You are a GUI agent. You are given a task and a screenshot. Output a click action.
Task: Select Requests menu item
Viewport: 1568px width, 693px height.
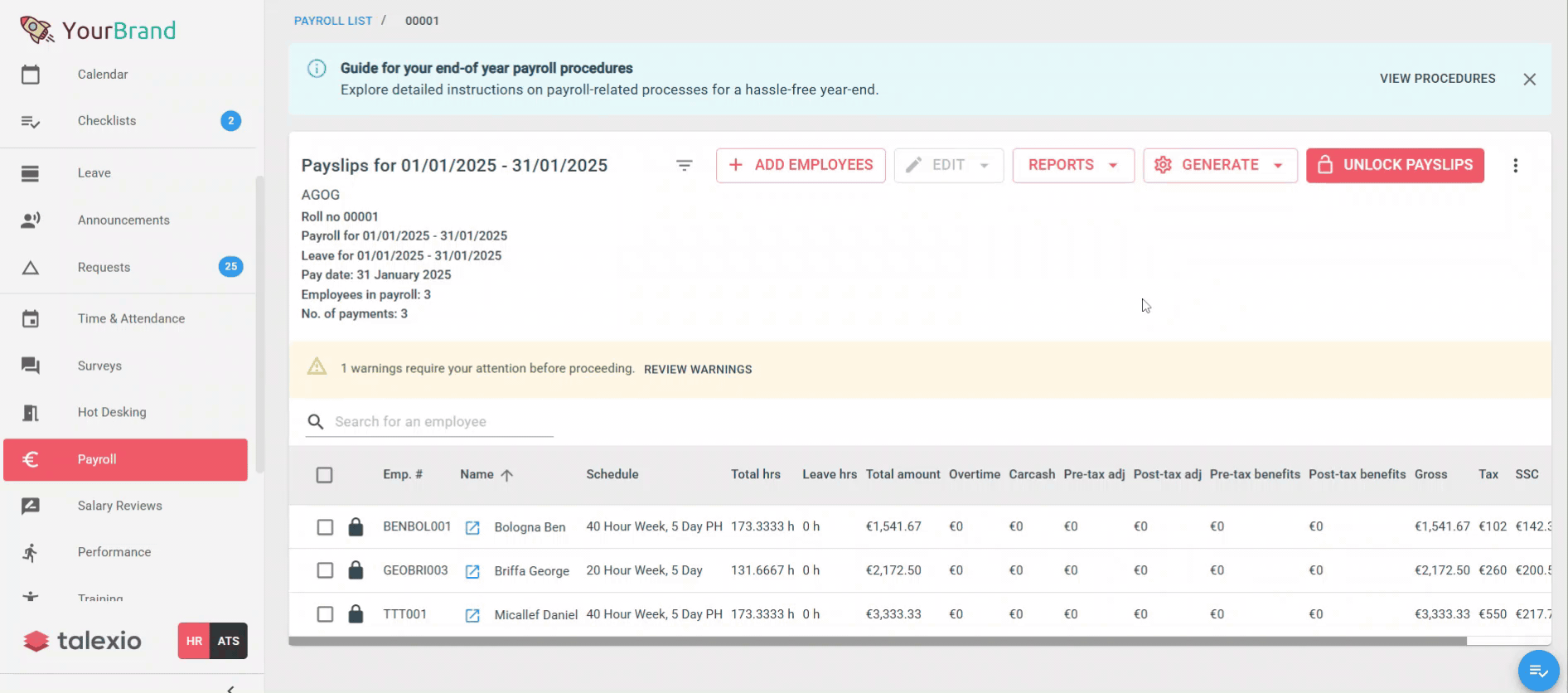pos(126,268)
